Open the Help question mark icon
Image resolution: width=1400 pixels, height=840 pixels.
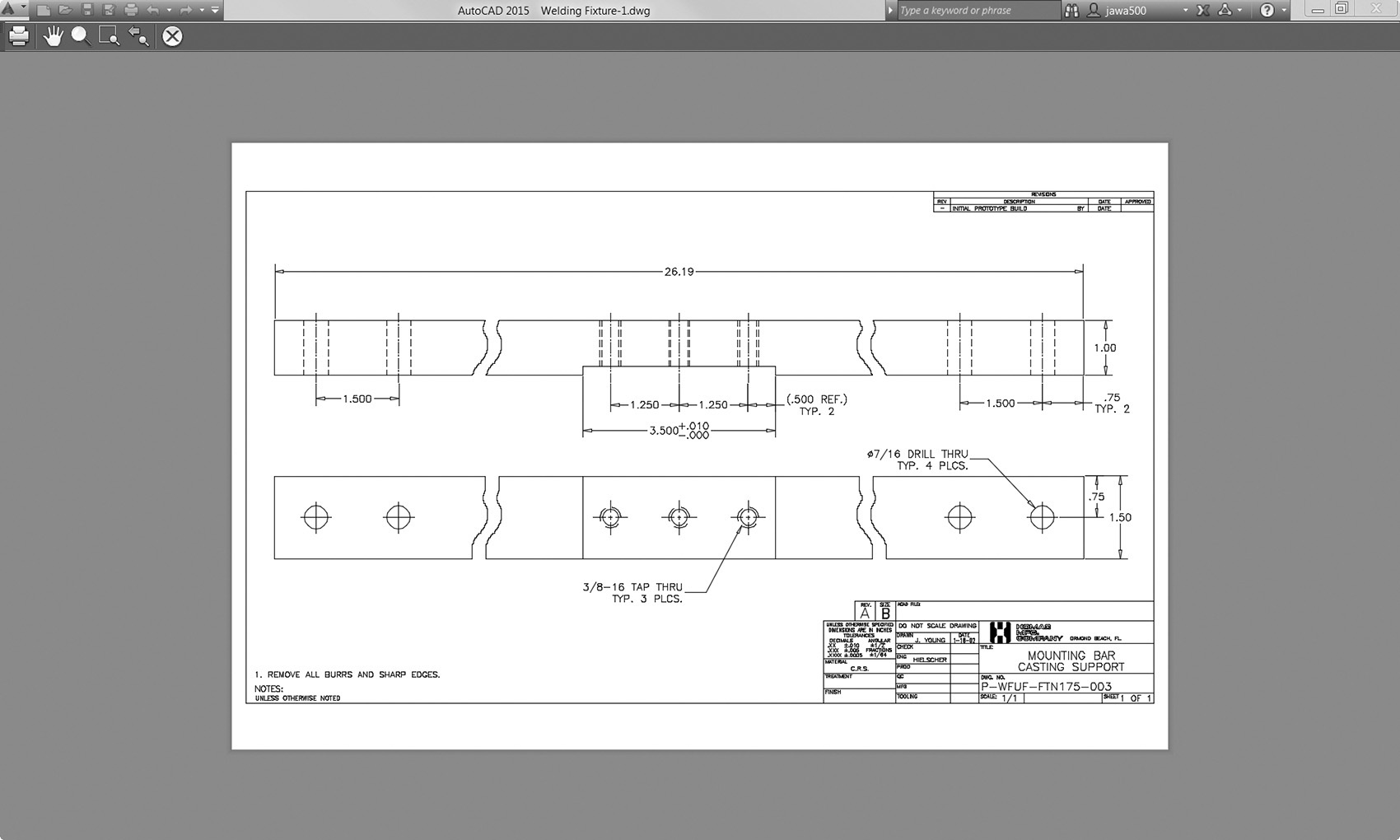(1267, 10)
